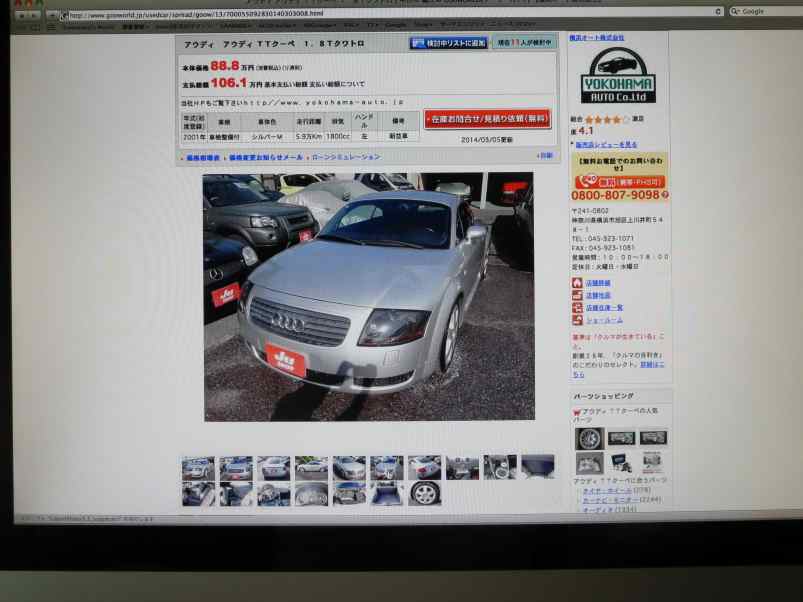Click the question mark icon beside 0800-807-9098
This screenshot has width=803, height=602.
click(x=665, y=195)
